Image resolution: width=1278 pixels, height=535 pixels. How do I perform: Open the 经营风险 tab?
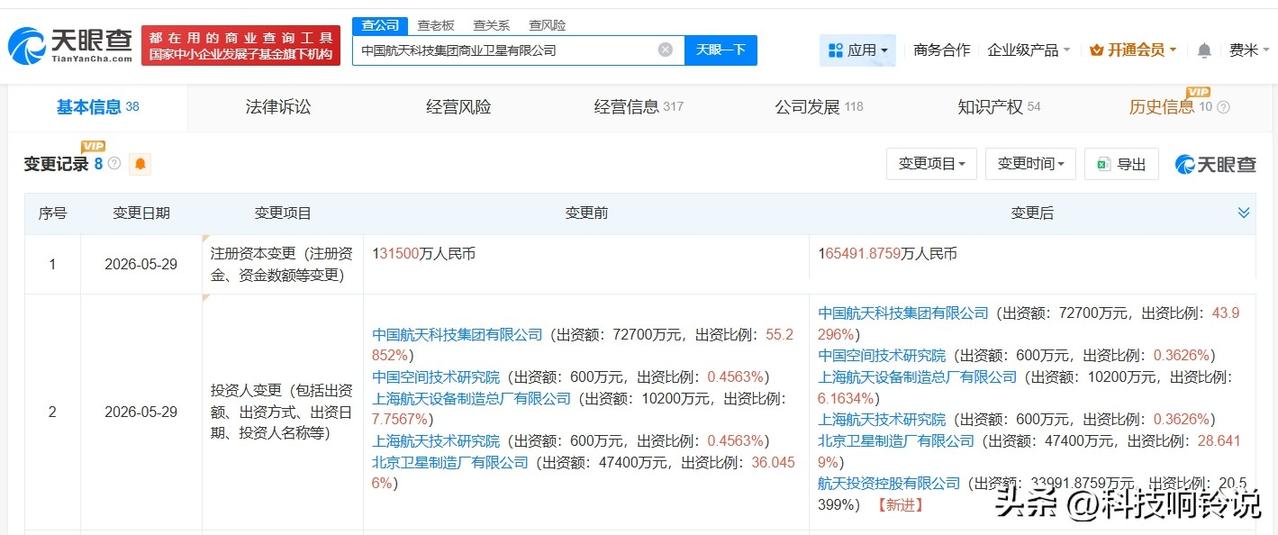[x=458, y=107]
